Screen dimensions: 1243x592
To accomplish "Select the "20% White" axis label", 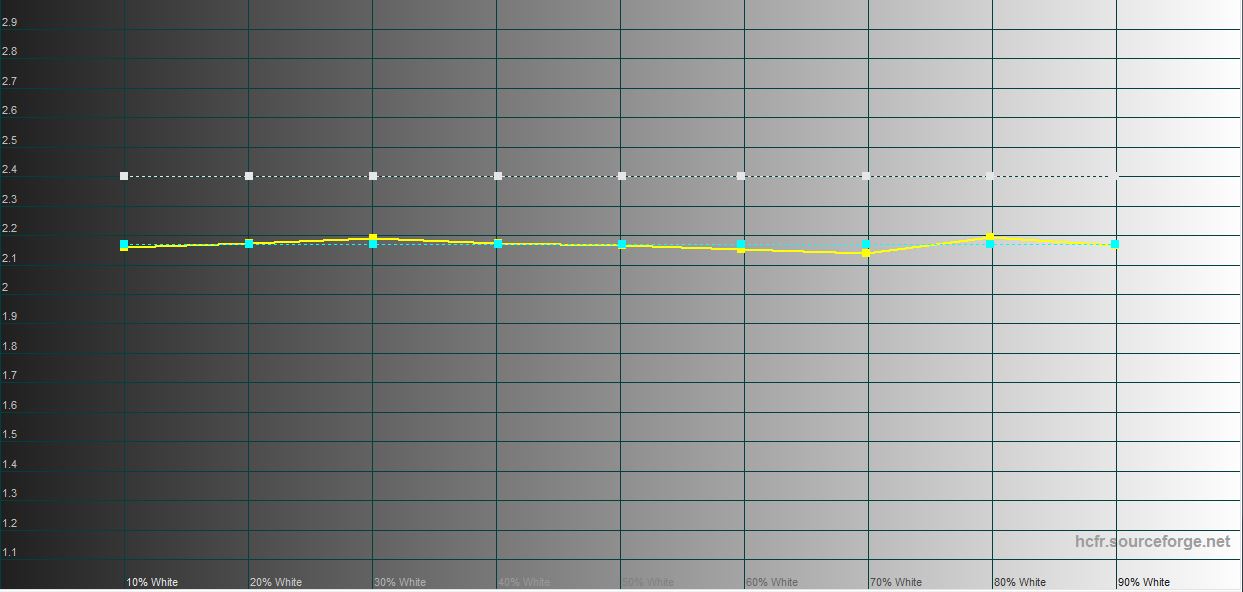I will click(276, 582).
